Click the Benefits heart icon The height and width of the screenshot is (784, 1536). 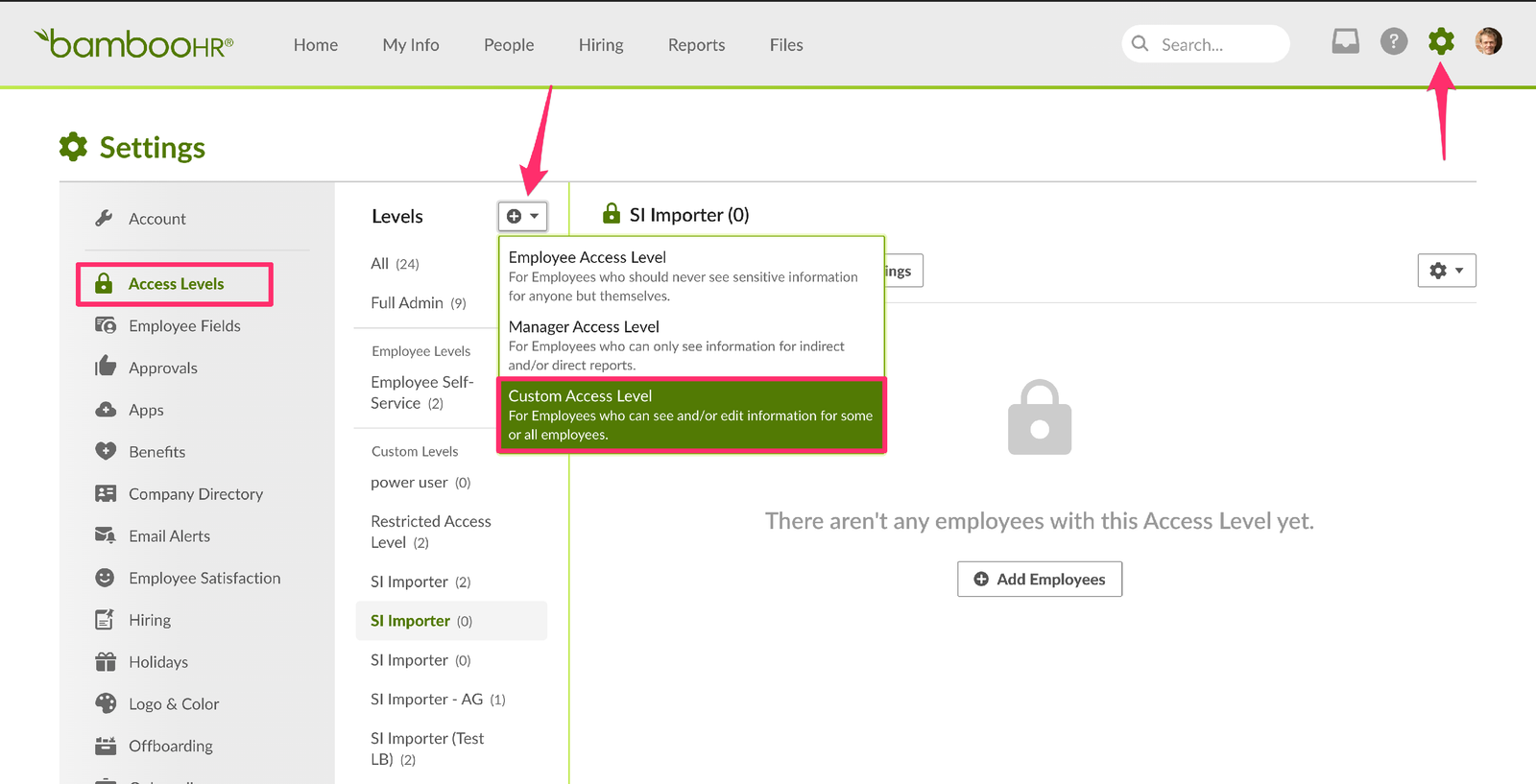click(x=106, y=451)
